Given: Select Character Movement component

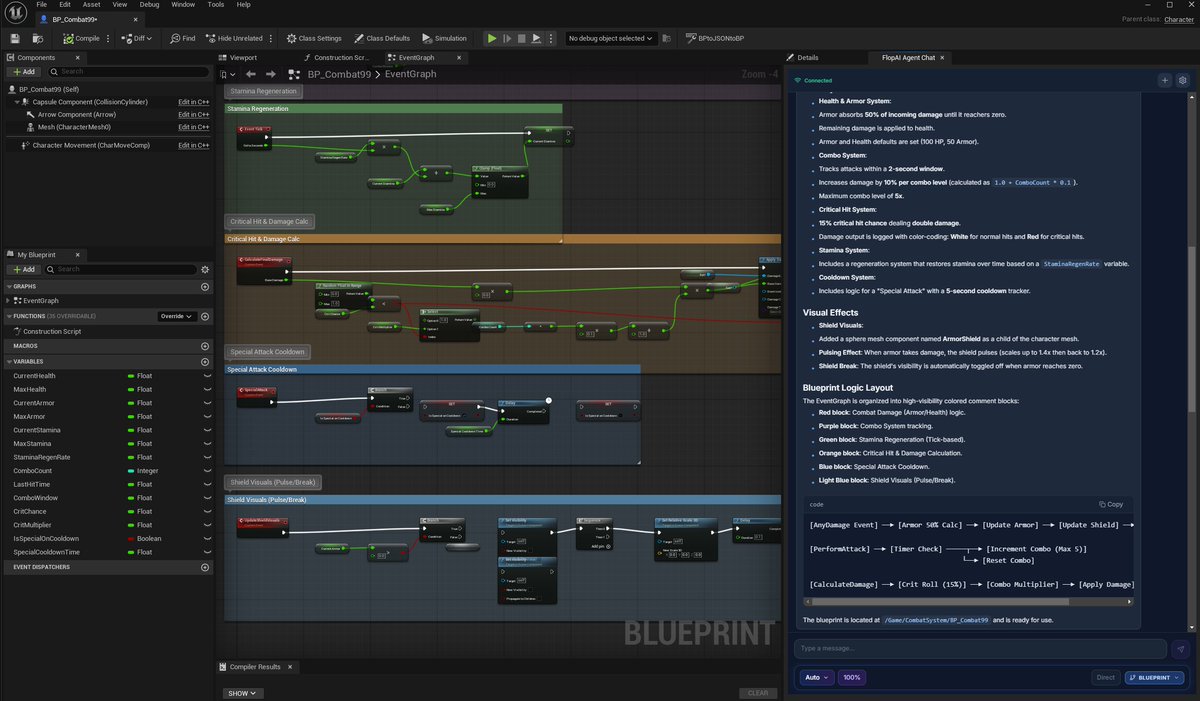Looking at the screenshot, I should coord(84,145).
